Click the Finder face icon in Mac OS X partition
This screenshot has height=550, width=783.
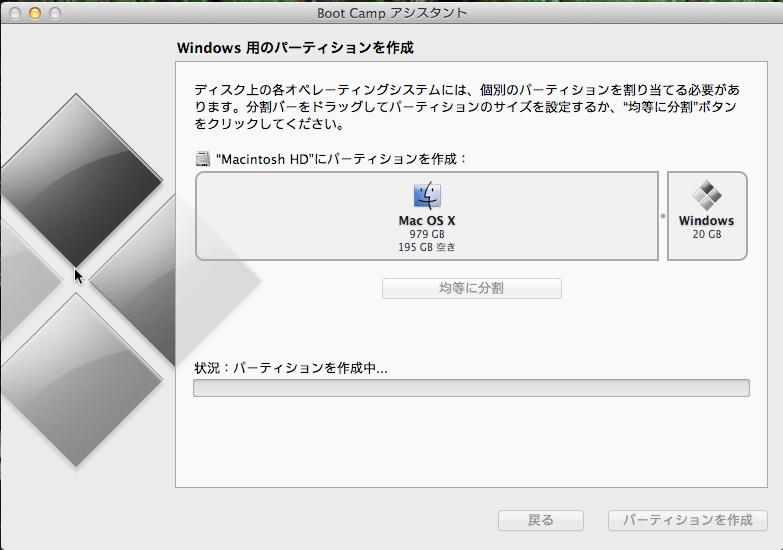[427, 195]
